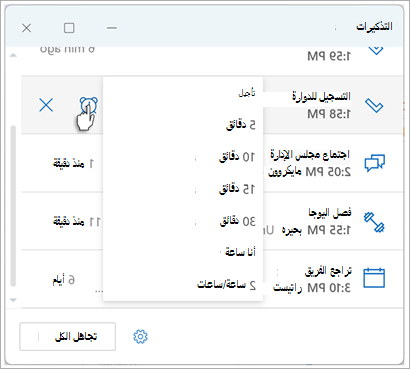Screen dimensions: 410x369
Task: Click the تجاهل الكل button
Action: pos(68,337)
